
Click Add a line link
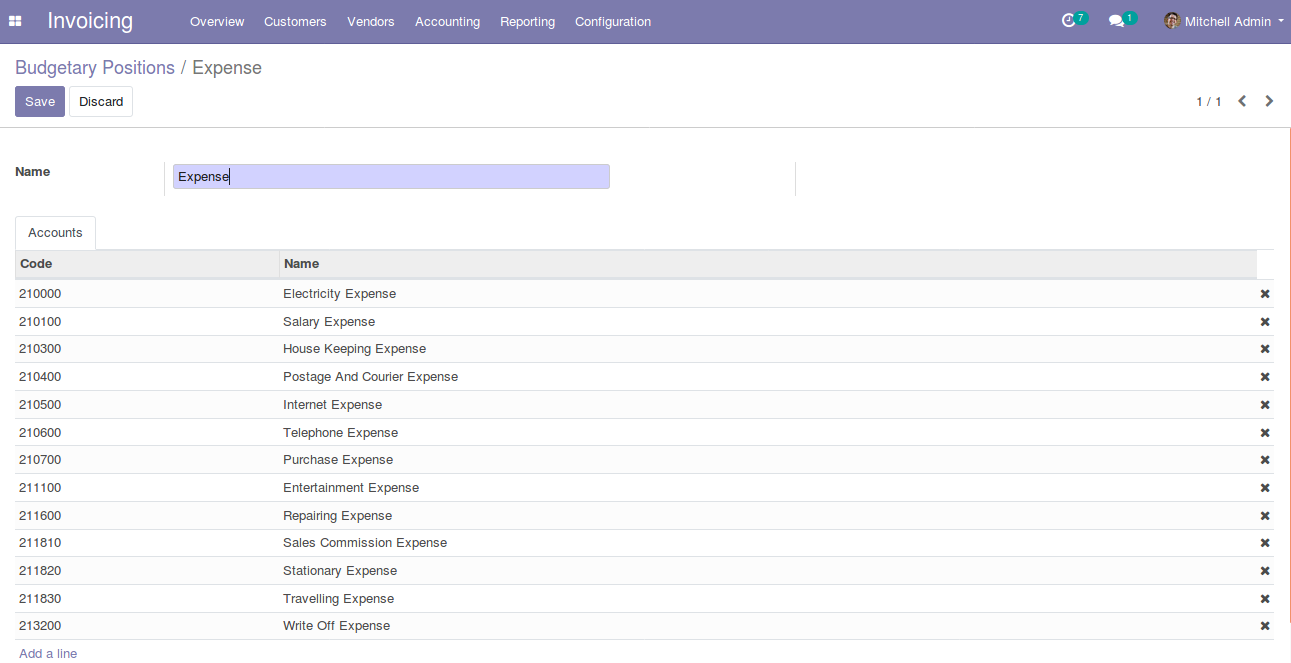click(x=48, y=653)
